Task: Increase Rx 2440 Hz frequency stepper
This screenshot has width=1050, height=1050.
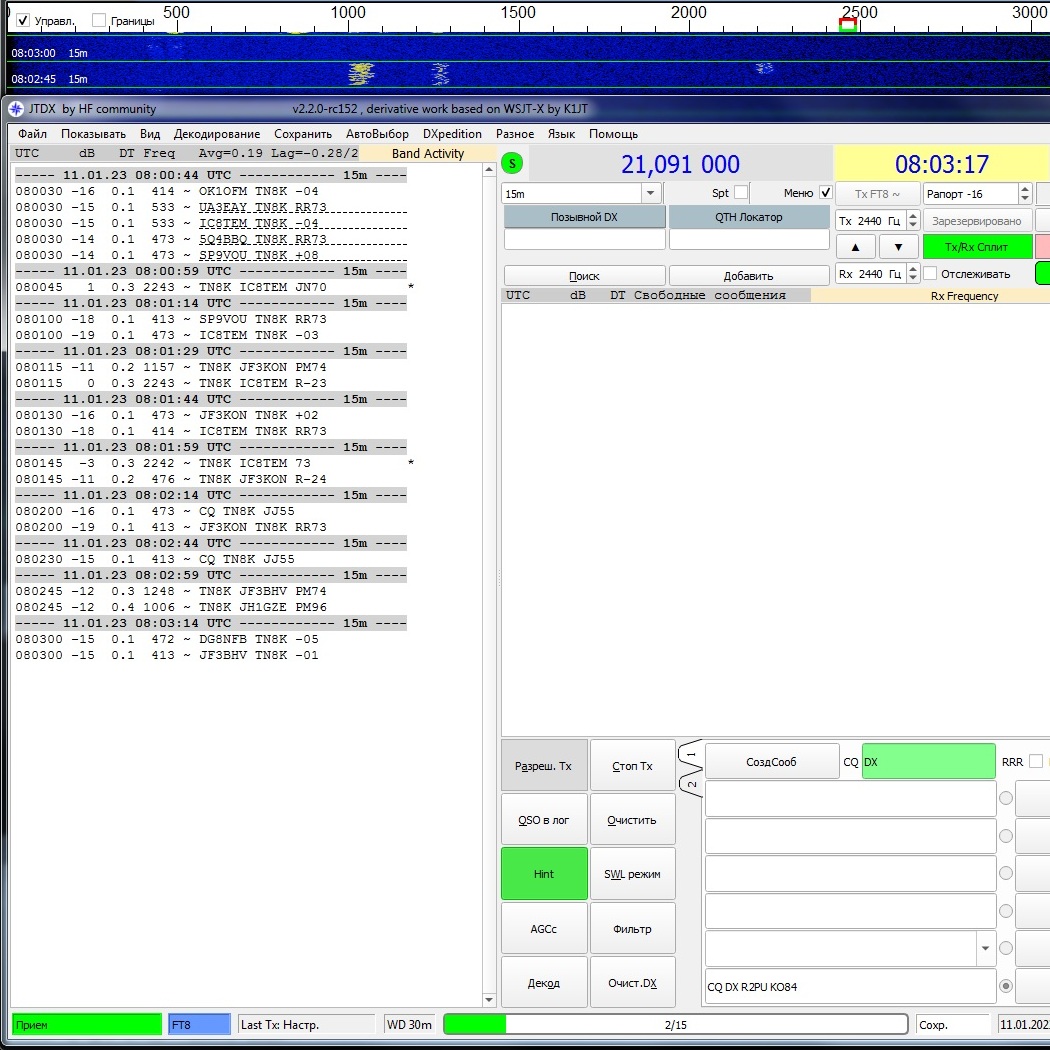Action: pyautogui.click(x=913, y=269)
